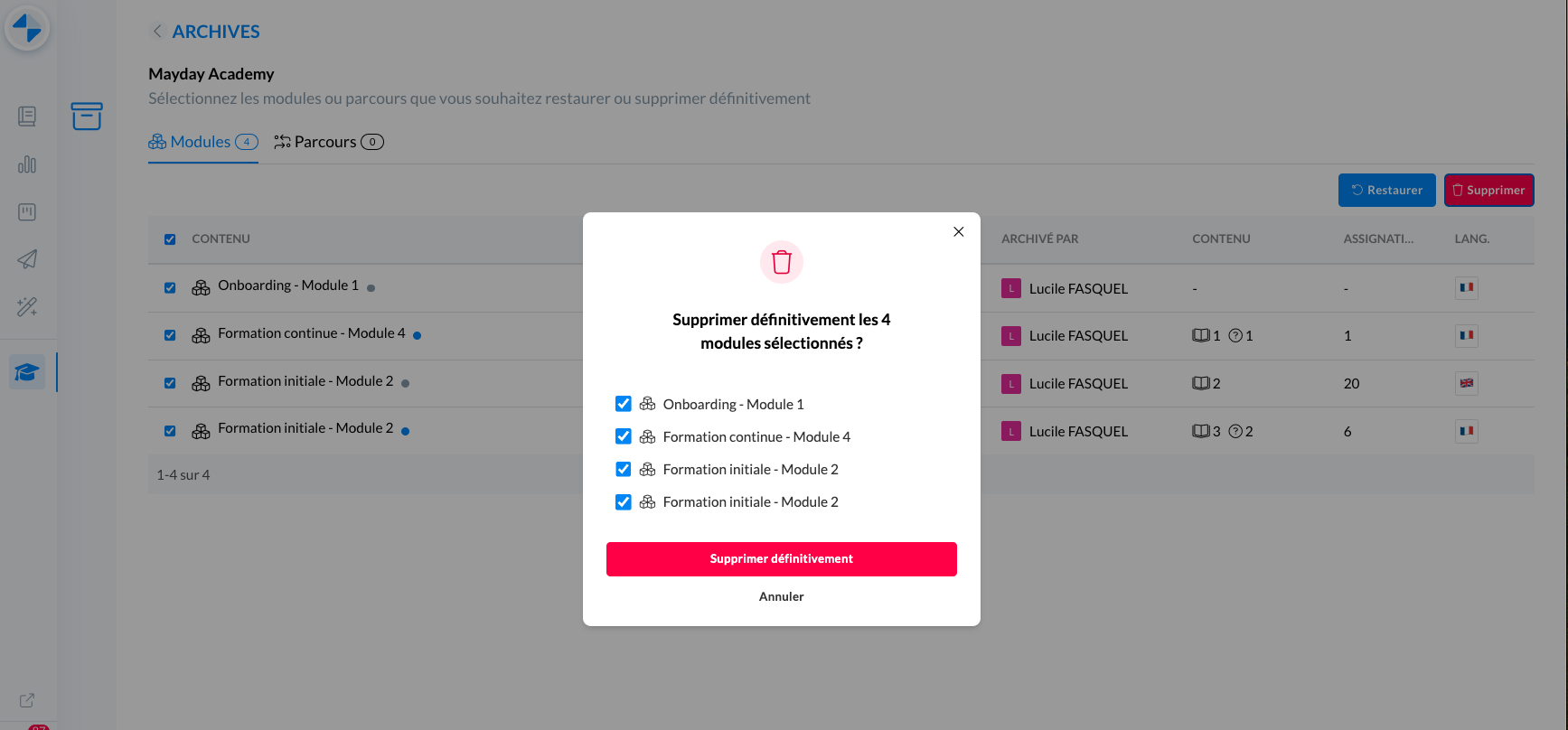1568x730 pixels.
Task: Open the knowledge base document icon
Action: (27, 117)
